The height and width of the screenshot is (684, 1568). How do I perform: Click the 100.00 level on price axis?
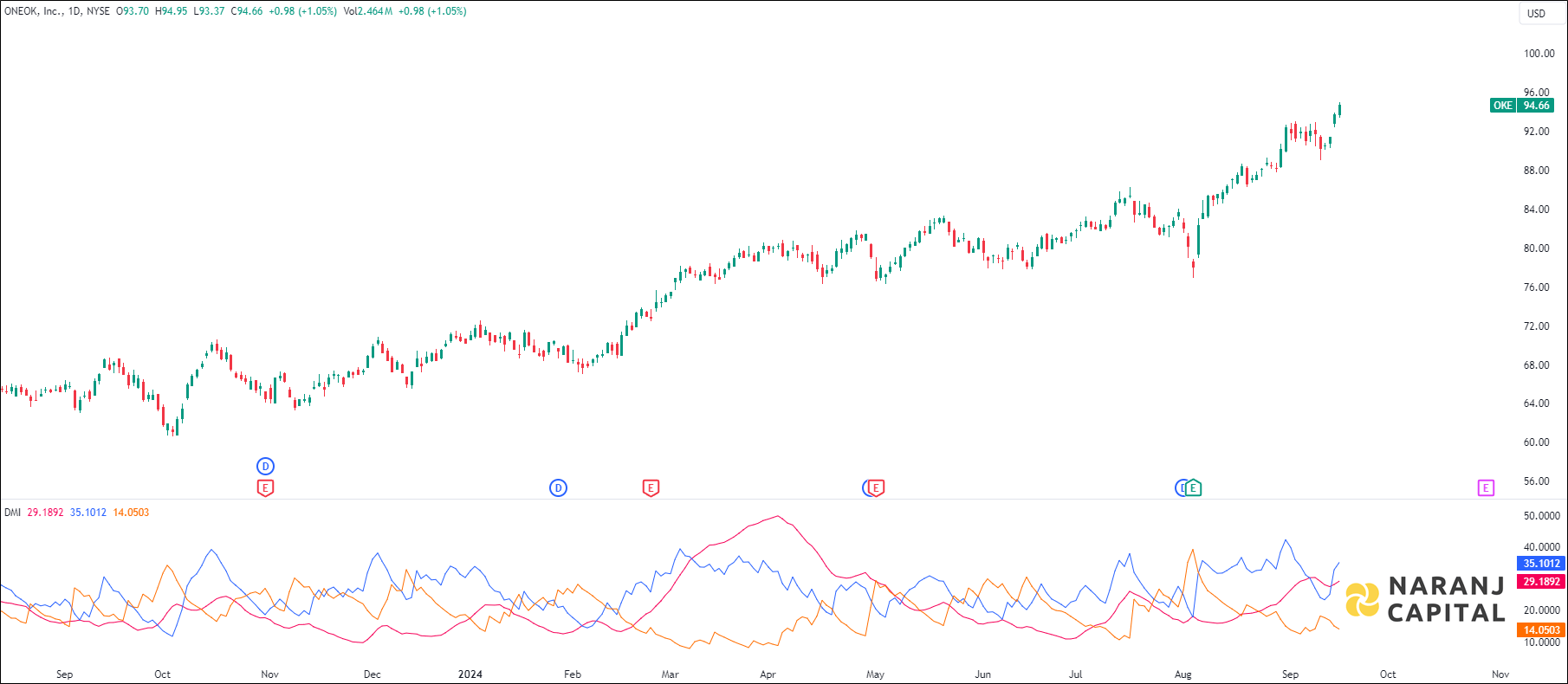tap(1539, 54)
